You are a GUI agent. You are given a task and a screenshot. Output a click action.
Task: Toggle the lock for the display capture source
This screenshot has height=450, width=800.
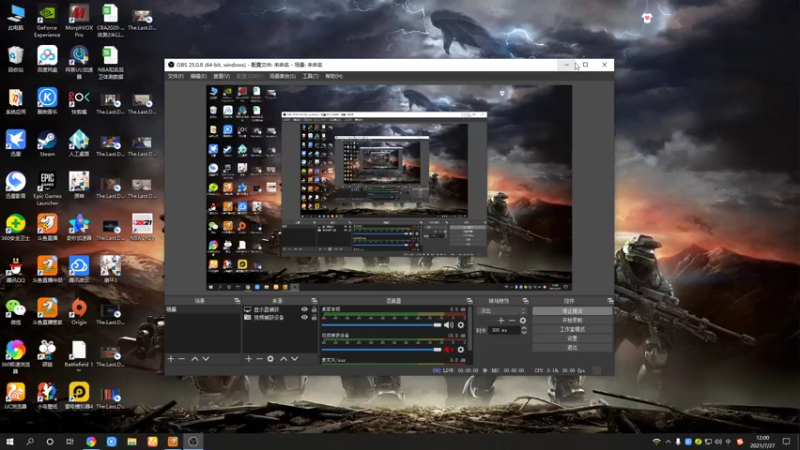[314, 309]
